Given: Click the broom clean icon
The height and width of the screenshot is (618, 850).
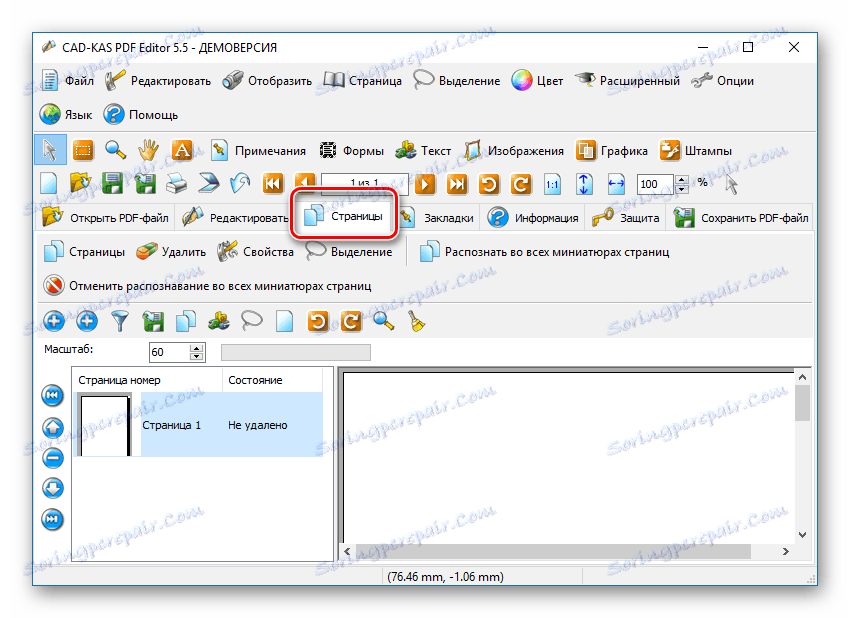Looking at the screenshot, I should [416, 321].
